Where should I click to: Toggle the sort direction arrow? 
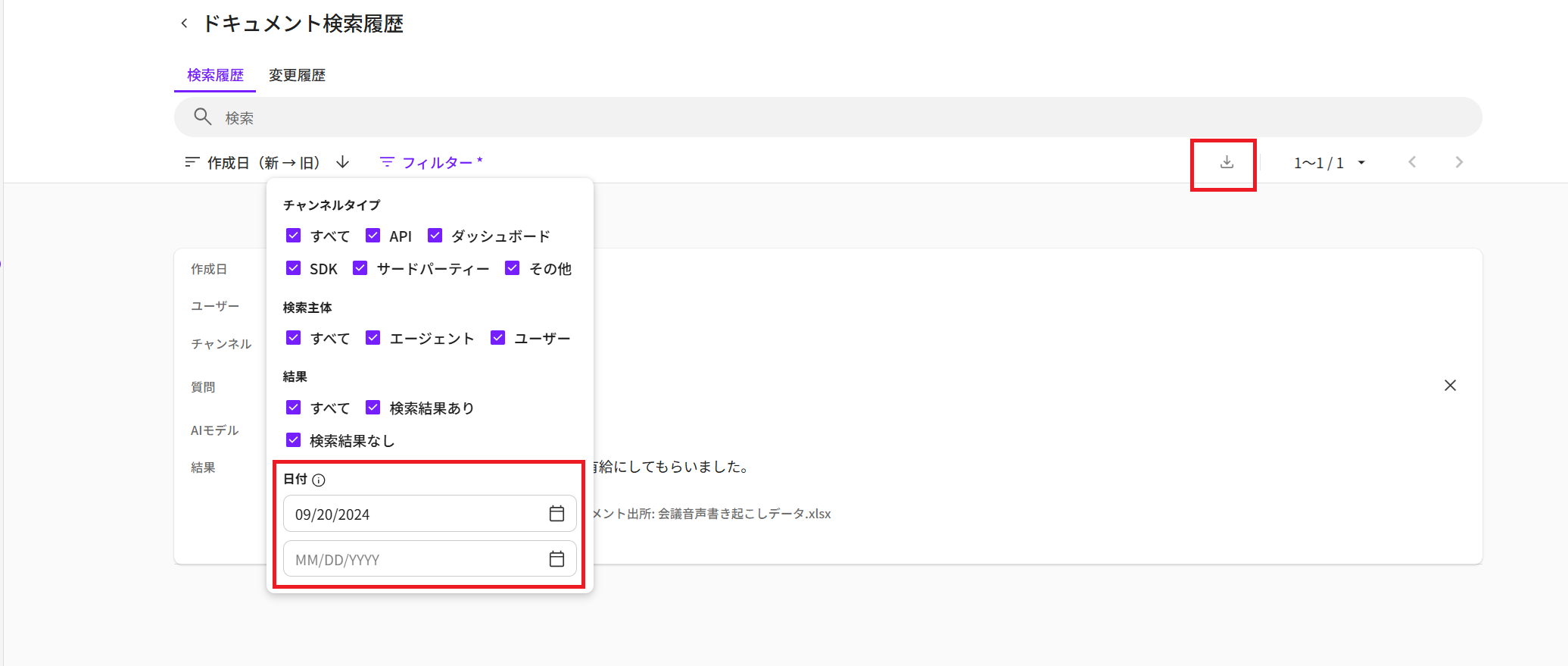[x=343, y=162]
